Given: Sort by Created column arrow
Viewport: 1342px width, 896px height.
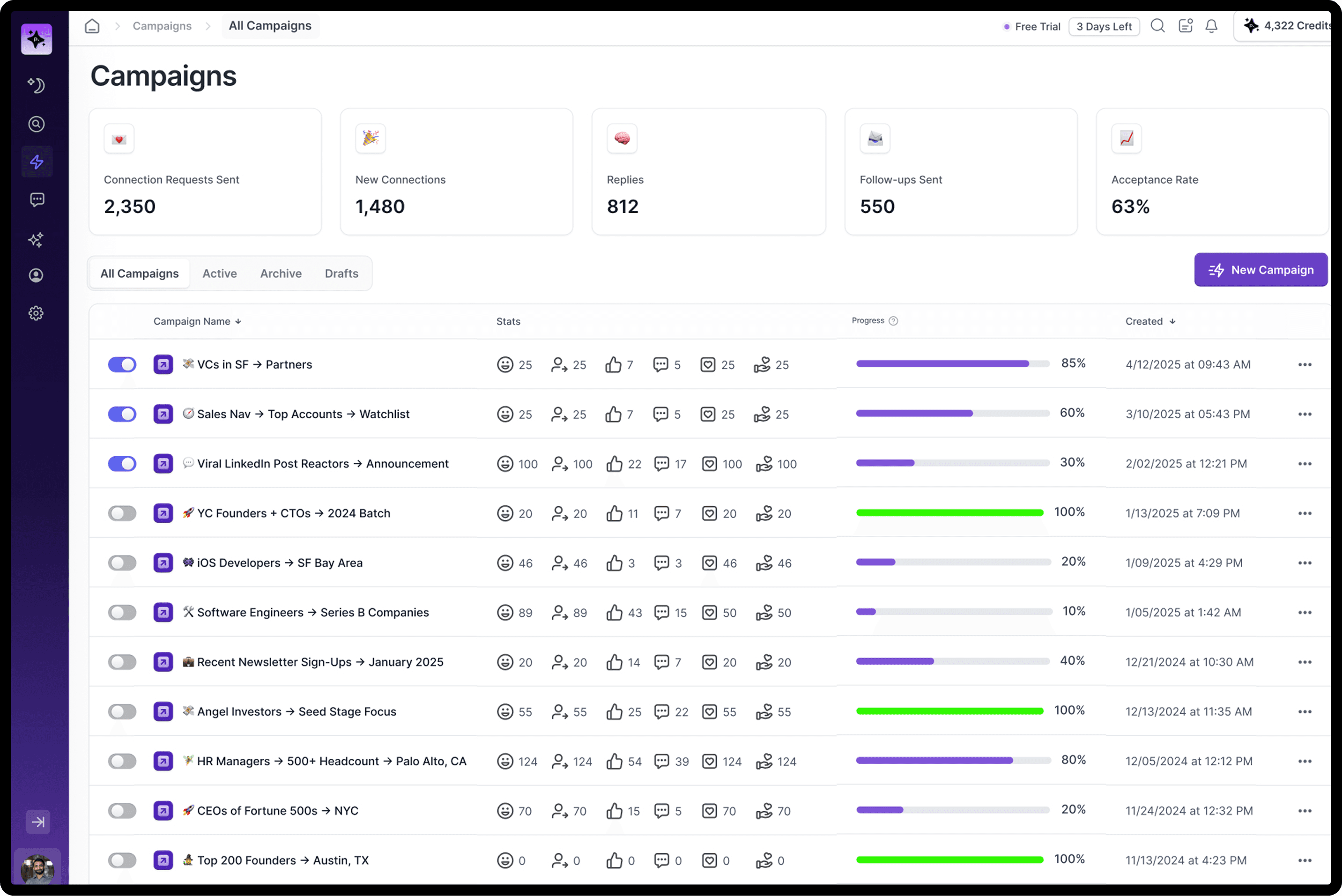Looking at the screenshot, I should click(1172, 322).
